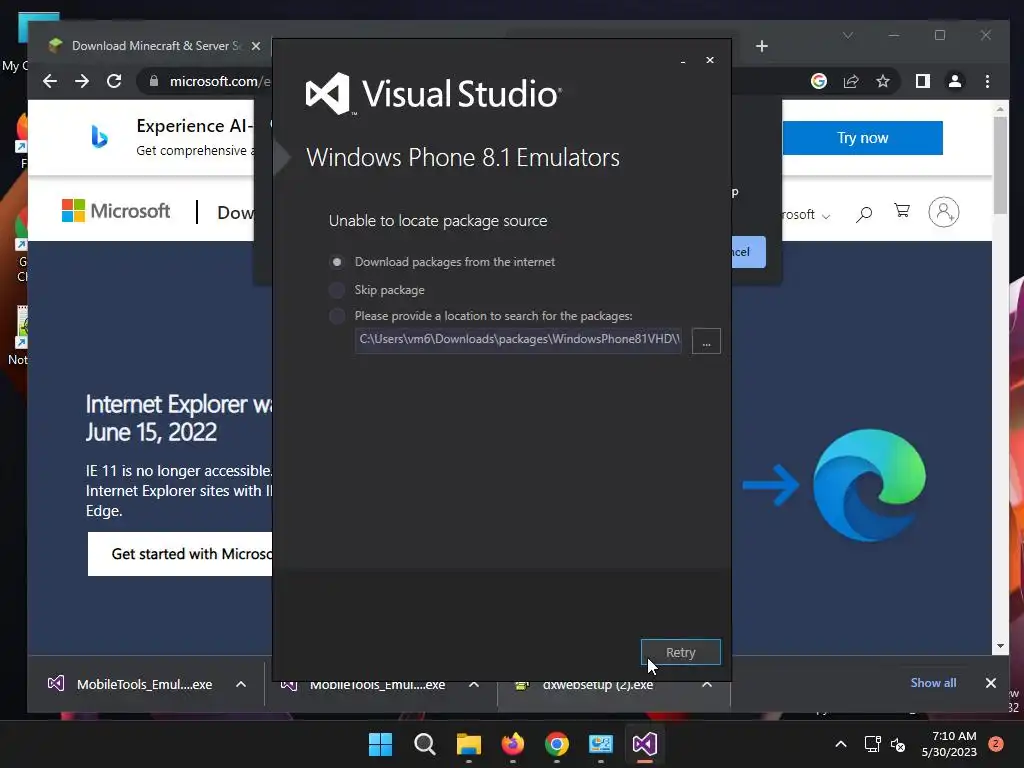
Task: Open Firefox from the taskbar
Action: point(513,744)
